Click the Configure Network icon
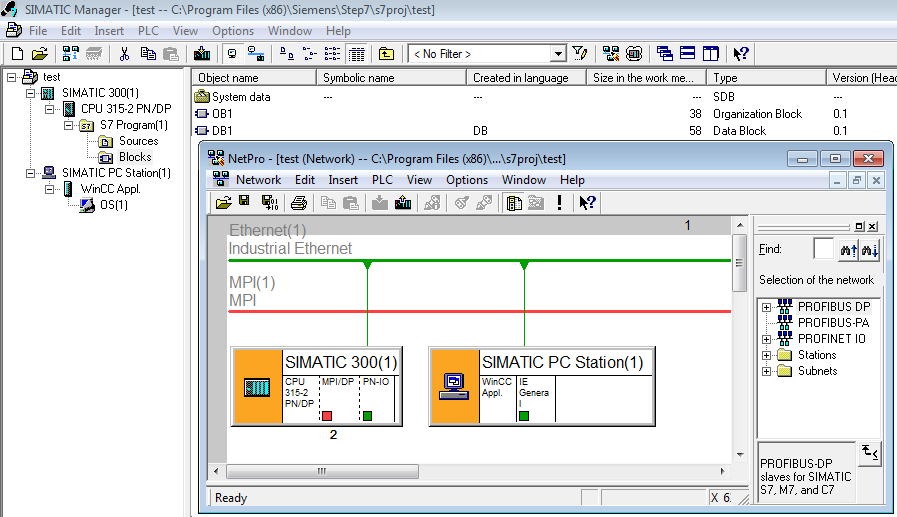Screen dimensions: 897x517 [611, 54]
